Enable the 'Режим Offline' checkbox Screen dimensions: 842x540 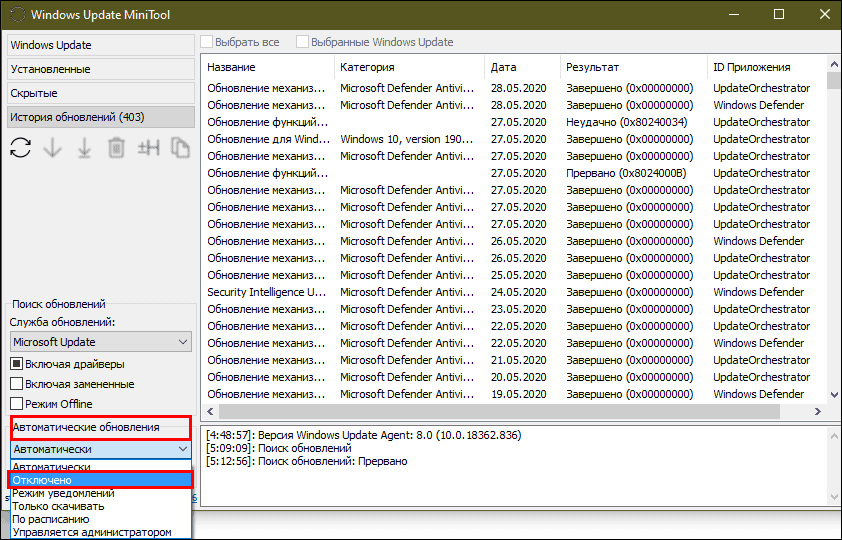(17, 404)
